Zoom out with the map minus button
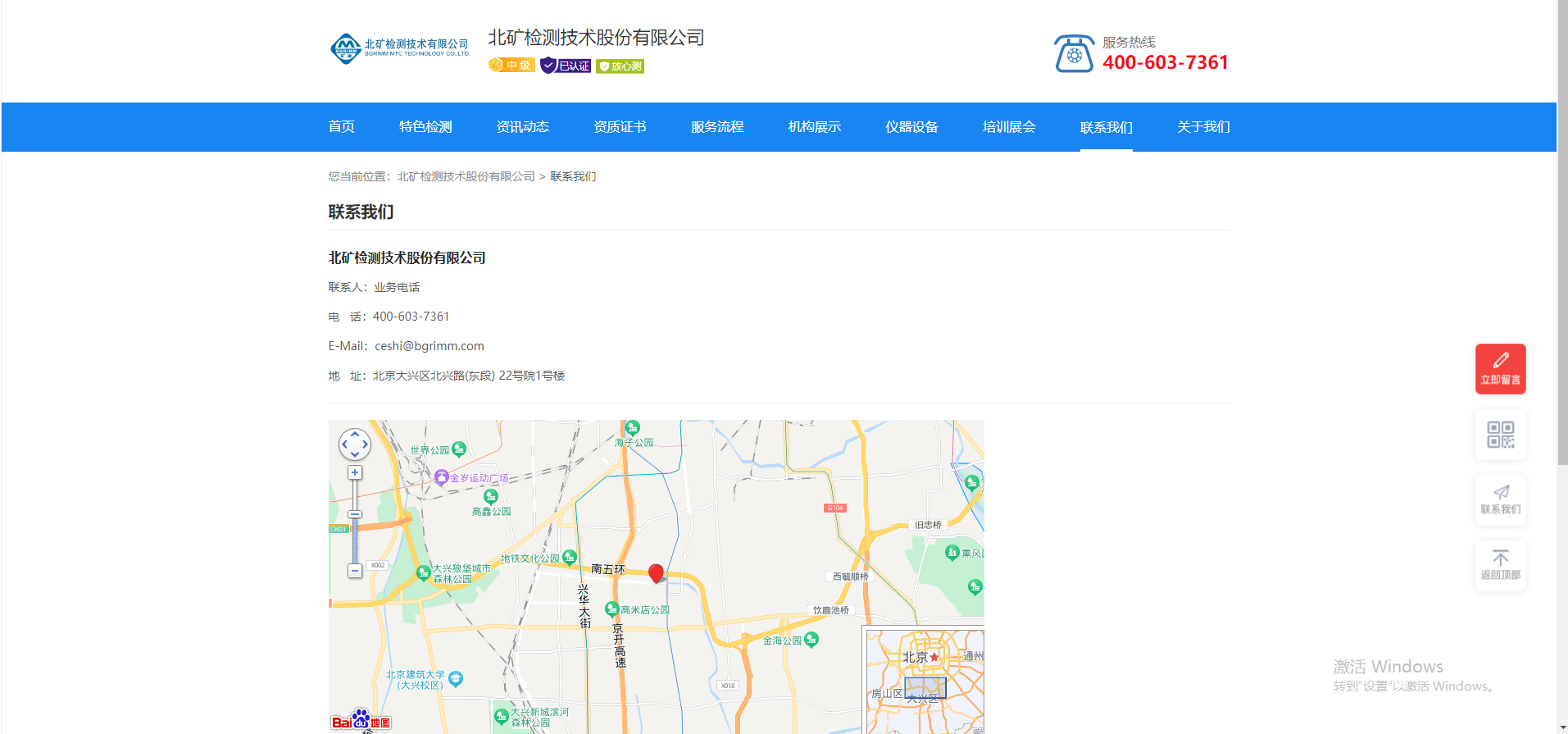This screenshot has width=1568, height=734. (x=355, y=571)
